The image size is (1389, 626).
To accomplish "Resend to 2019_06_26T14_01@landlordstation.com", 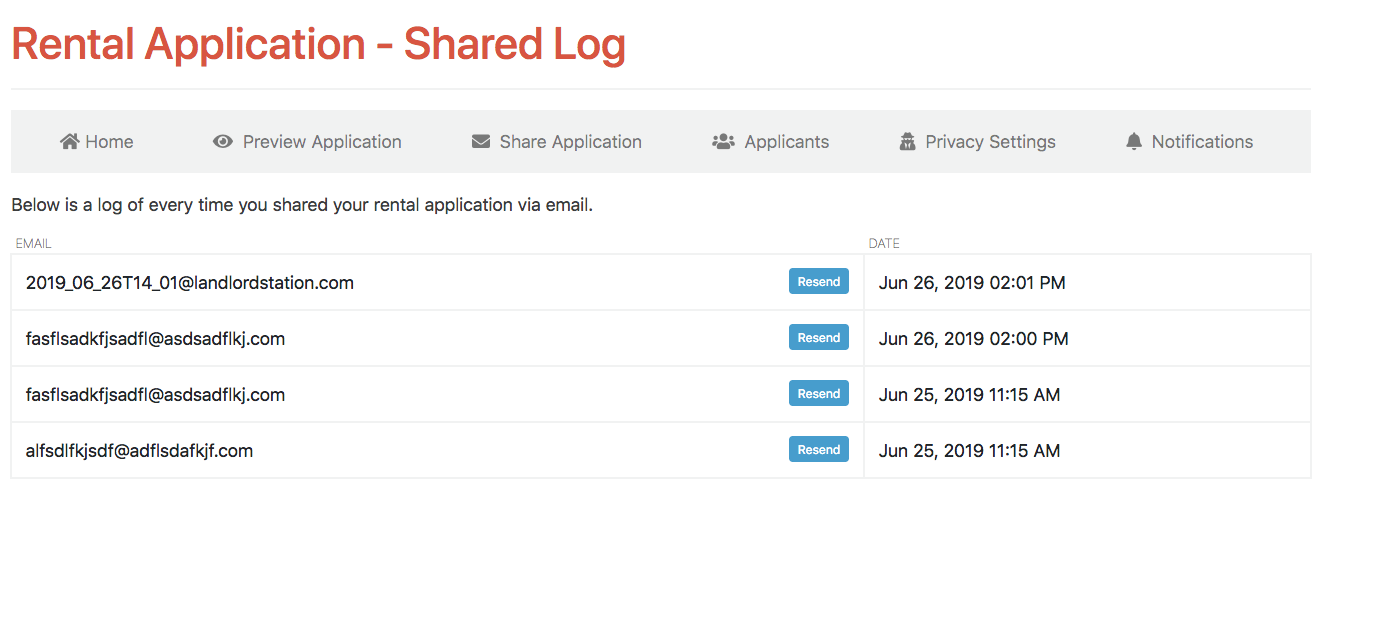I will point(819,282).
